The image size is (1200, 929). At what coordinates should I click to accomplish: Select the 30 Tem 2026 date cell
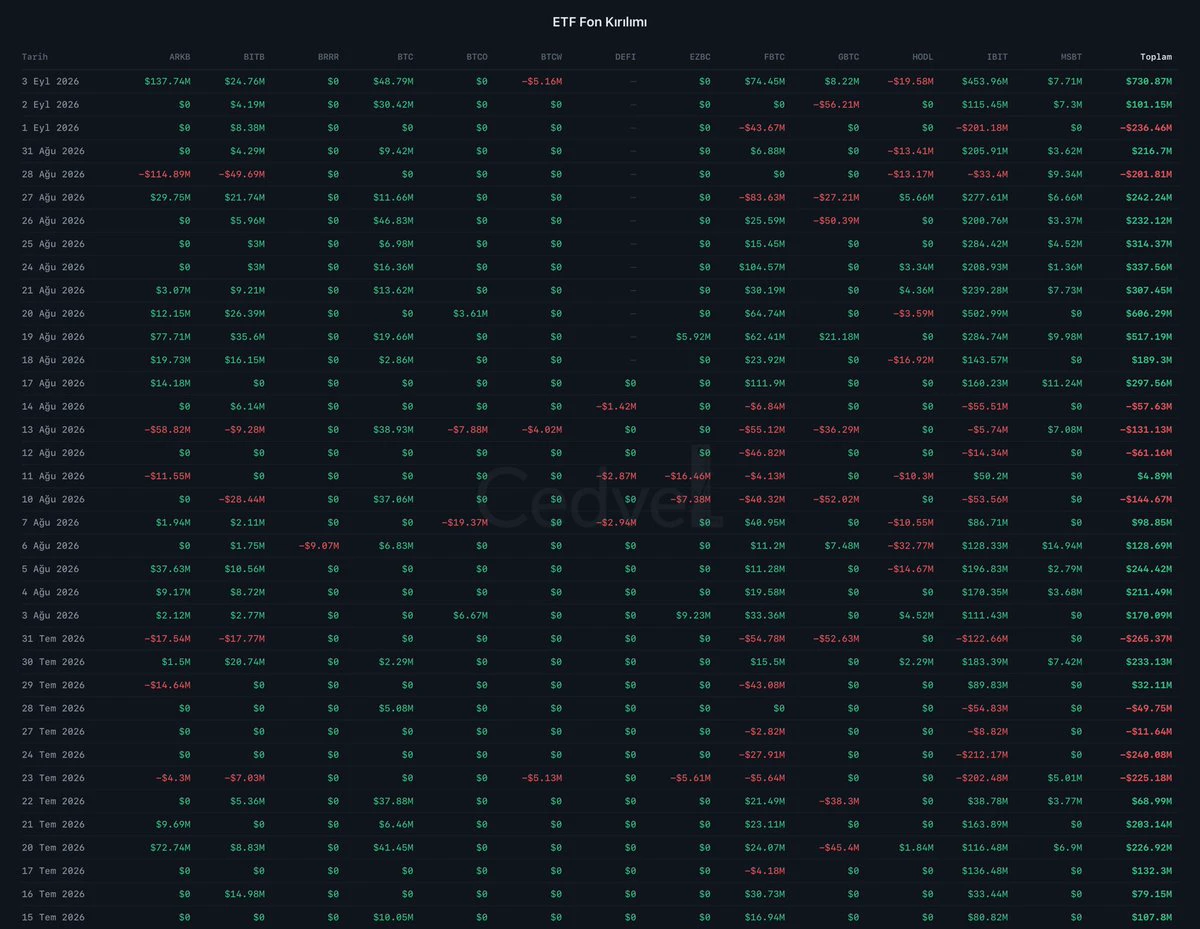[x=53, y=662]
